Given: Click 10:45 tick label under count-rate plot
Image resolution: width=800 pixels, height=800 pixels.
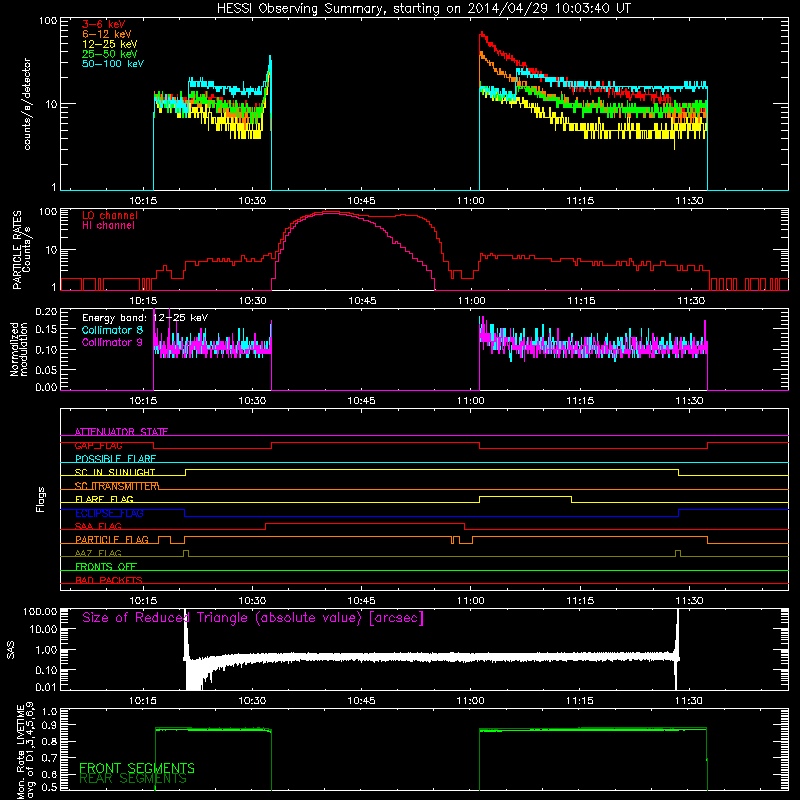Looking at the screenshot, I should point(361,201).
